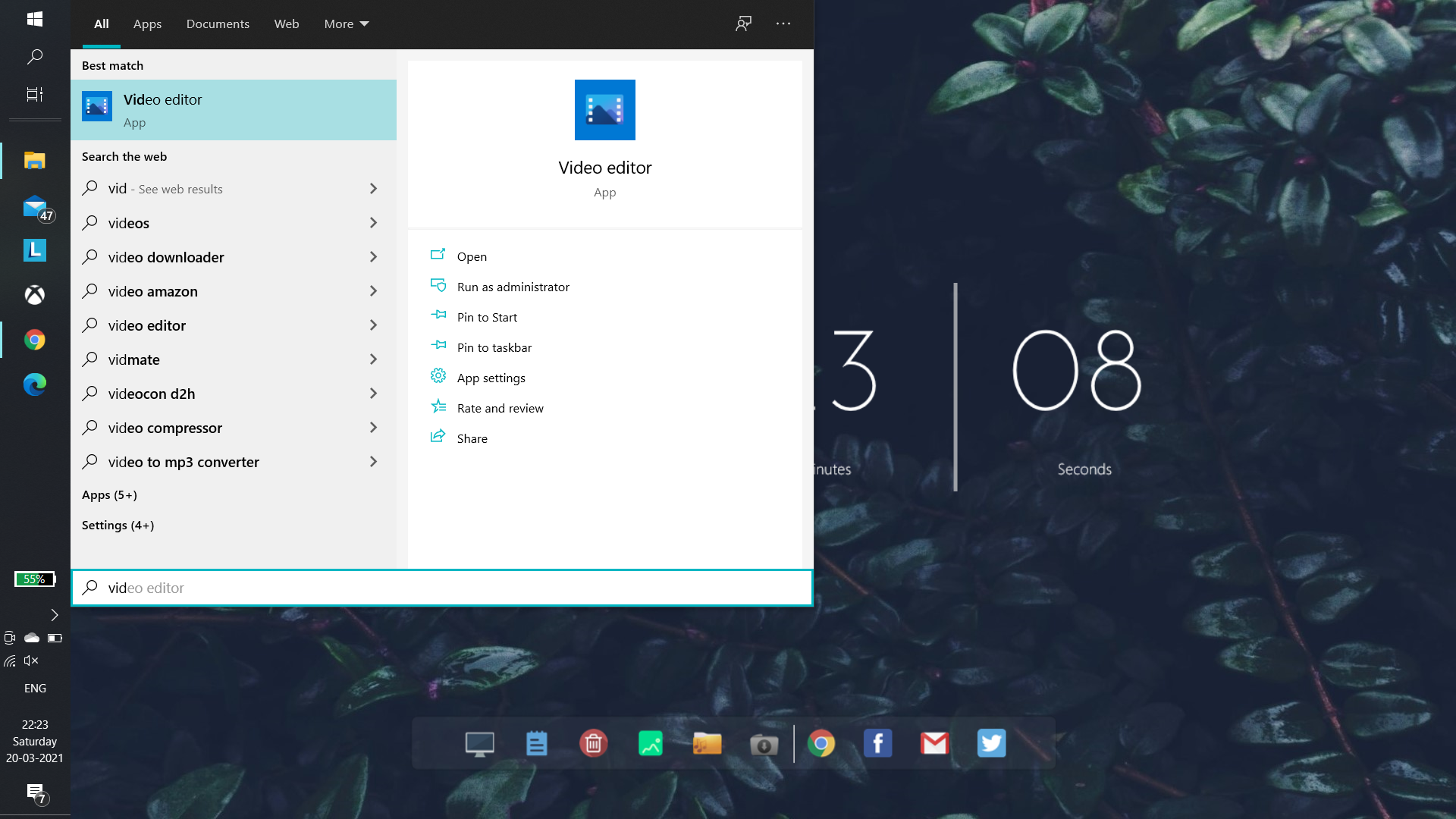Launch Google Chrome from the taskbar
The width and height of the screenshot is (1456, 819).
point(34,340)
